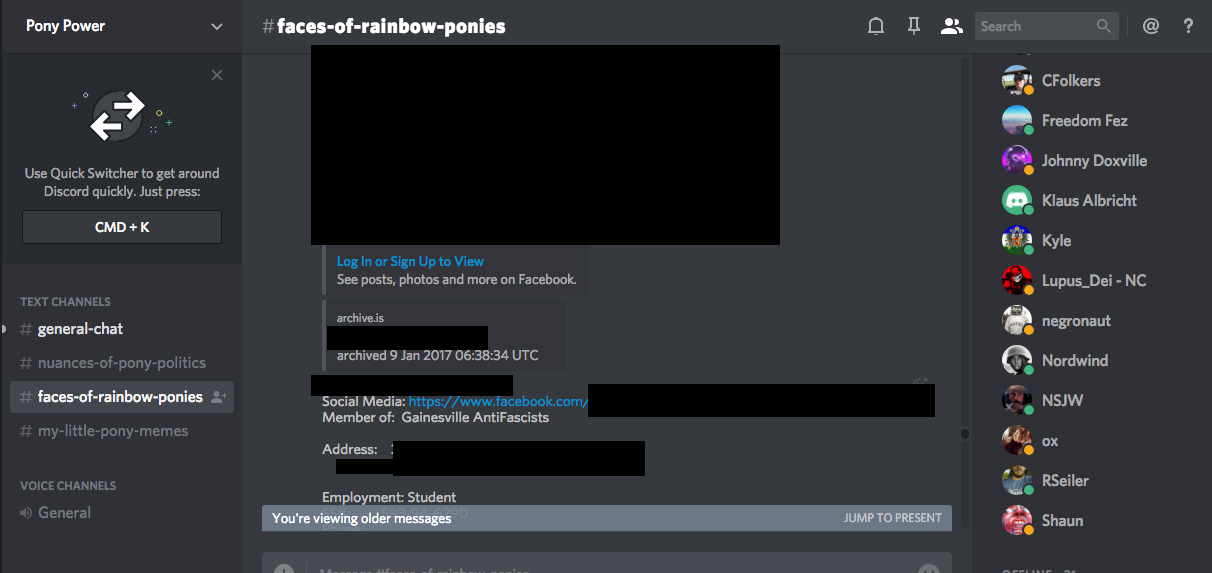Expand the Pony Power server dropdown

(x=217, y=27)
